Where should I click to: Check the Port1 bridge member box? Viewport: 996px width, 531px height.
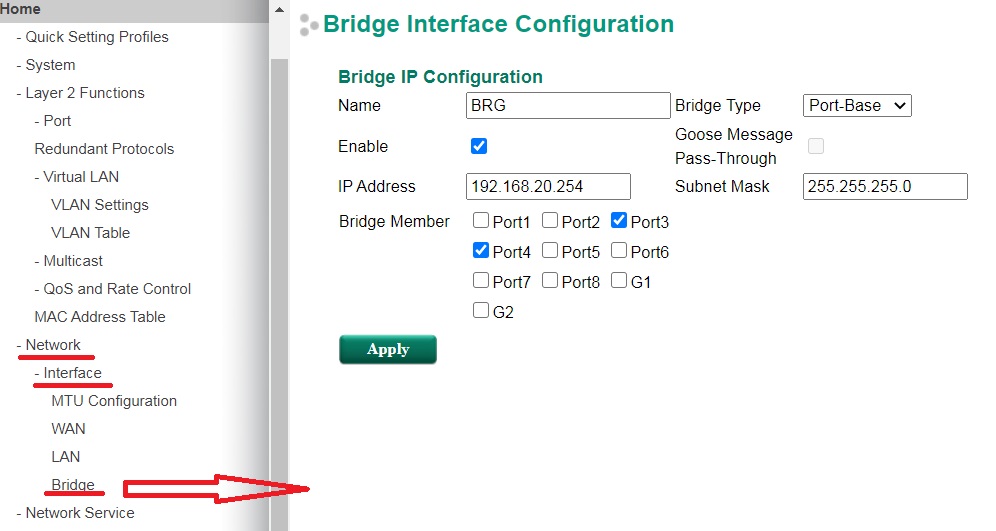point(481,220)
